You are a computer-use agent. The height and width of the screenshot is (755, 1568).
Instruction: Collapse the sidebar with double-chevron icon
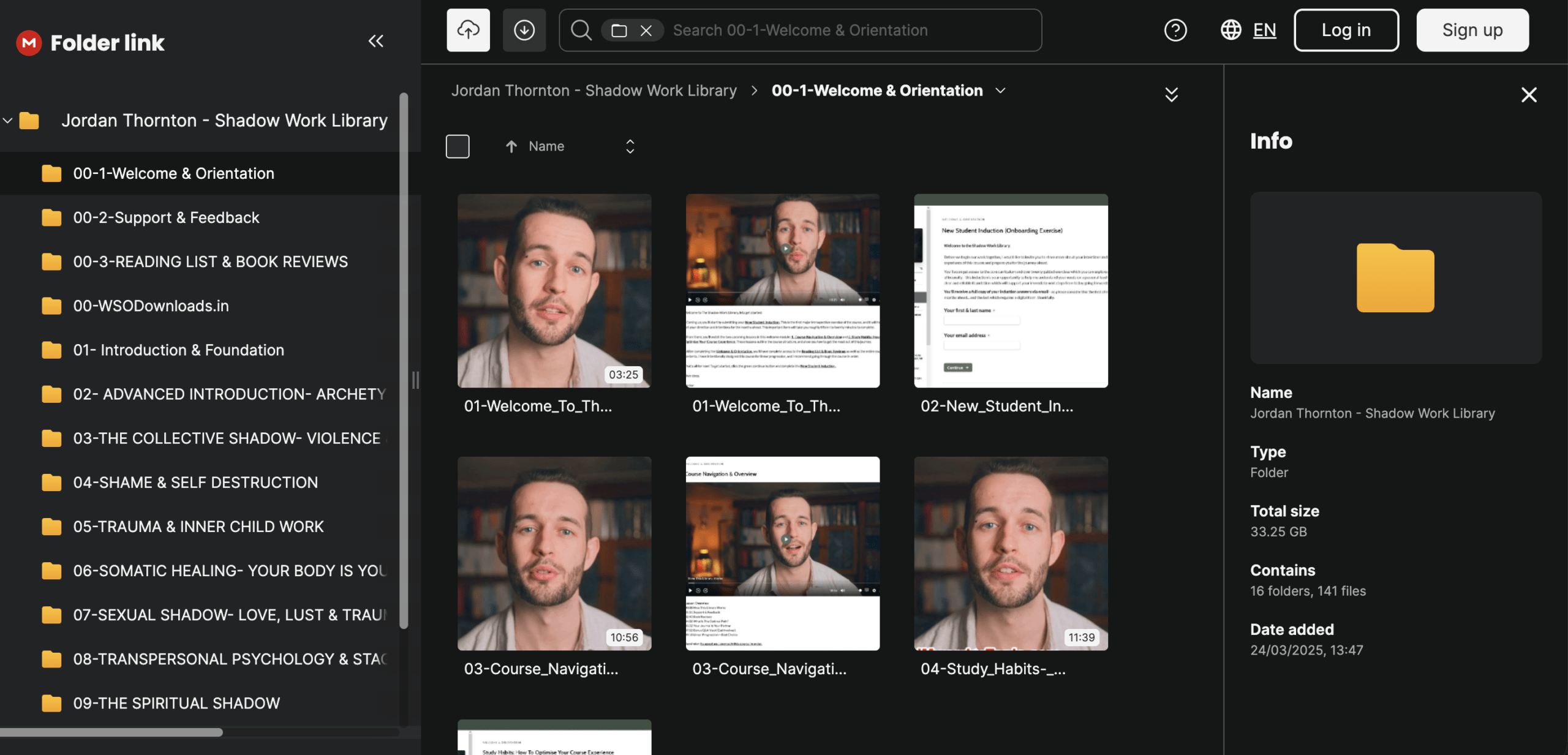tap(375, 41)
